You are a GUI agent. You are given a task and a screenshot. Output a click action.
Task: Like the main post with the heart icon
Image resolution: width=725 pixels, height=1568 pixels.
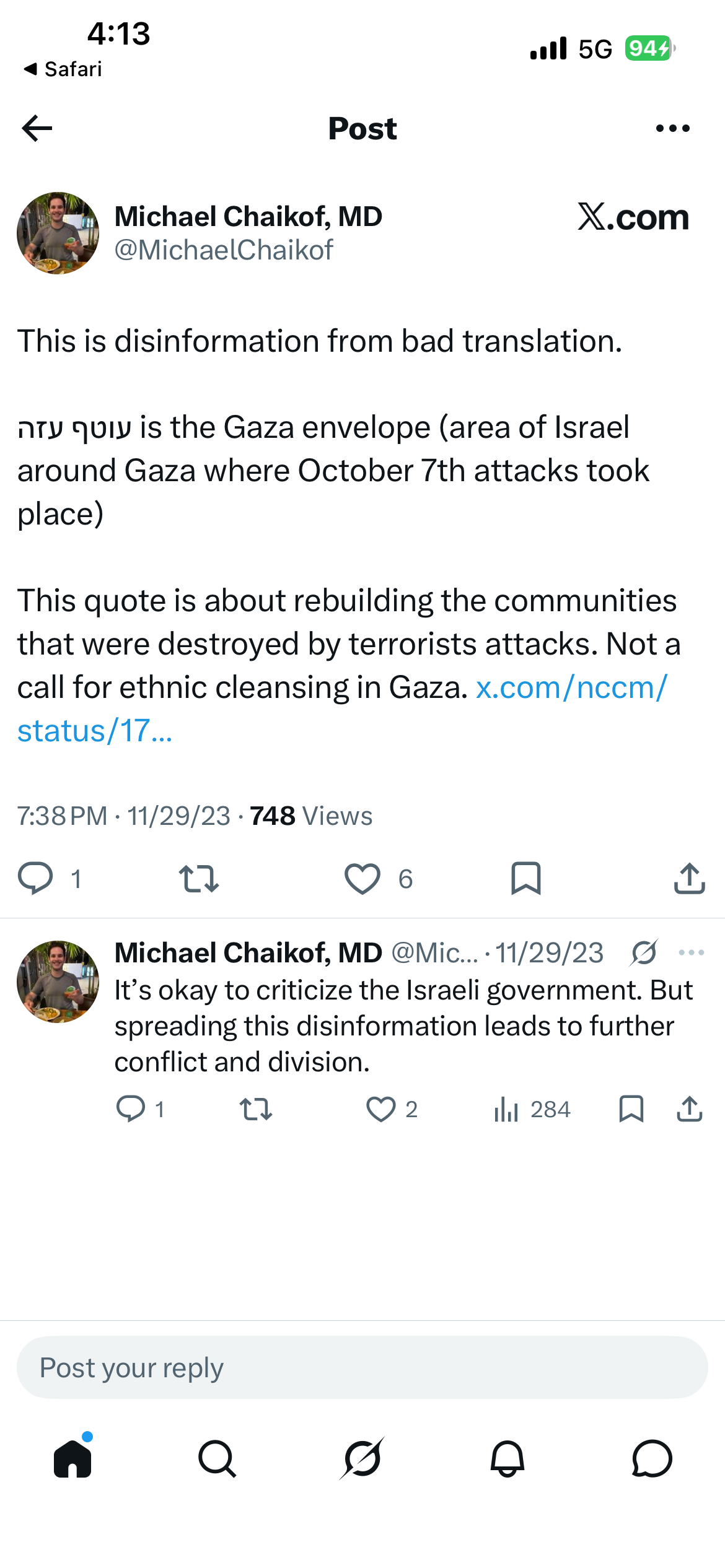(x=362, y=878)
